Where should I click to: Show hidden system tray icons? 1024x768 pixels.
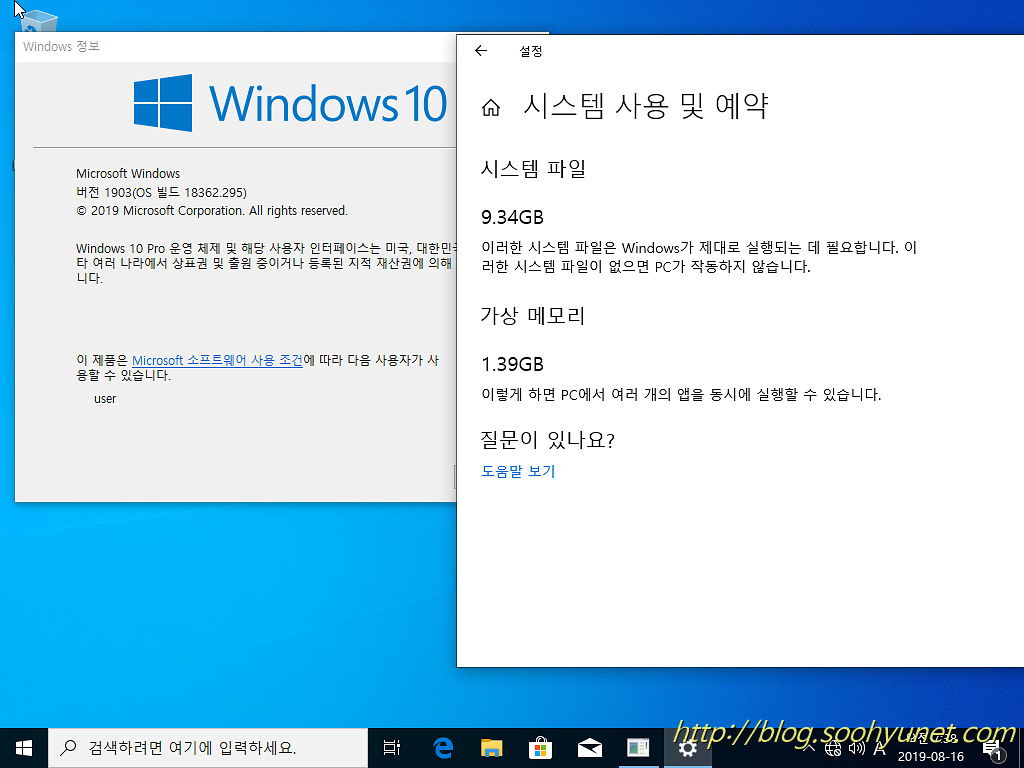click(x=809, y=748)
